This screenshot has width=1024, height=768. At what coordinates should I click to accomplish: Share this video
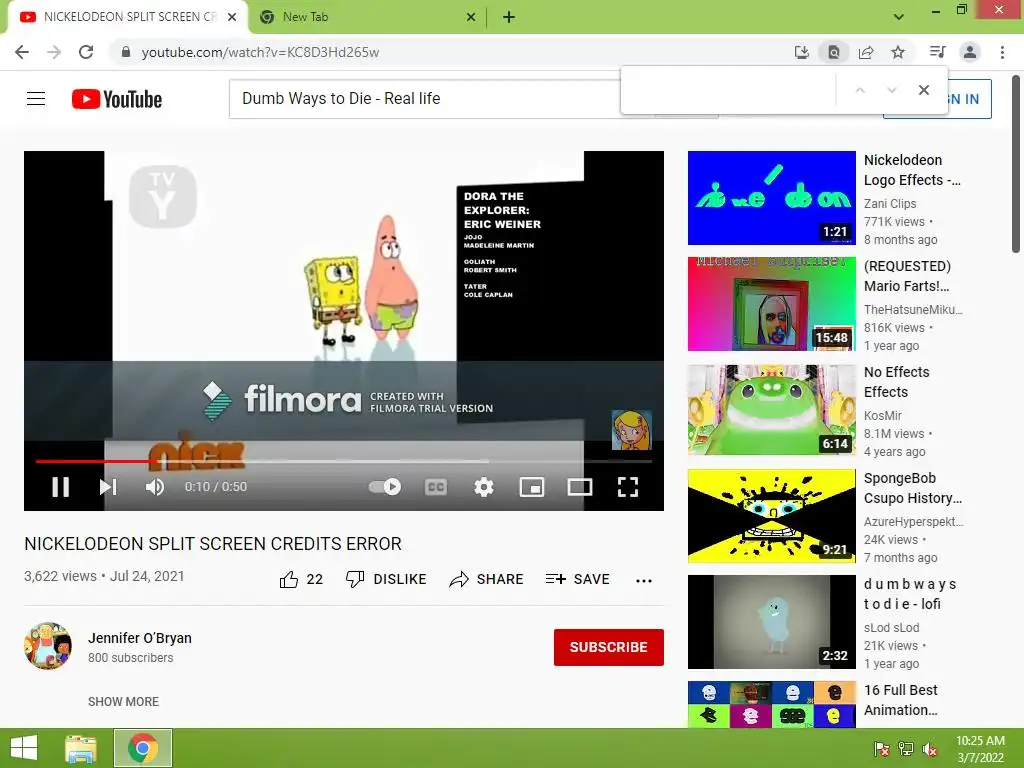pyautogui.click(x=487, y=579)
